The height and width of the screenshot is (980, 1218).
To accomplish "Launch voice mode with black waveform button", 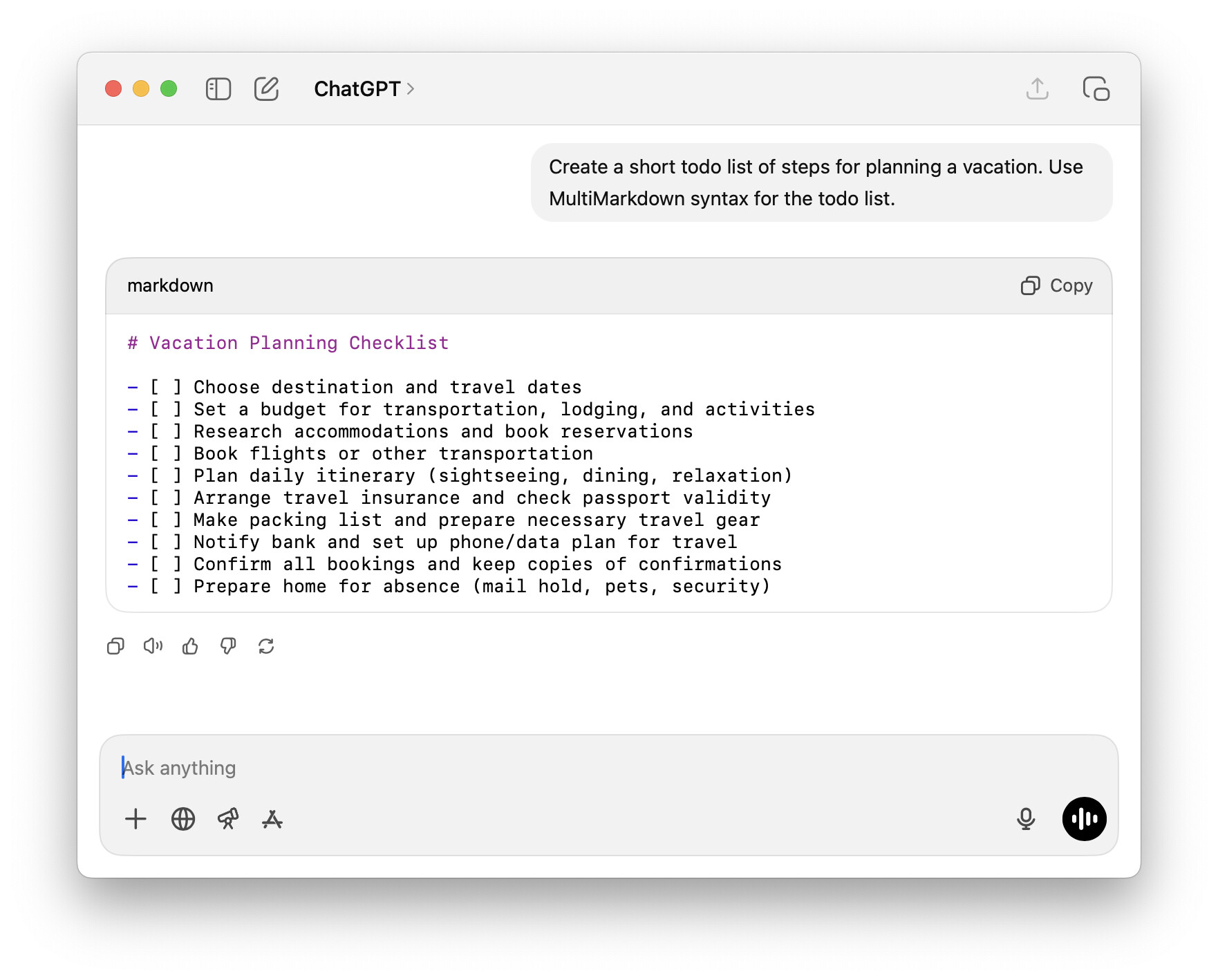I will 1084,819.
